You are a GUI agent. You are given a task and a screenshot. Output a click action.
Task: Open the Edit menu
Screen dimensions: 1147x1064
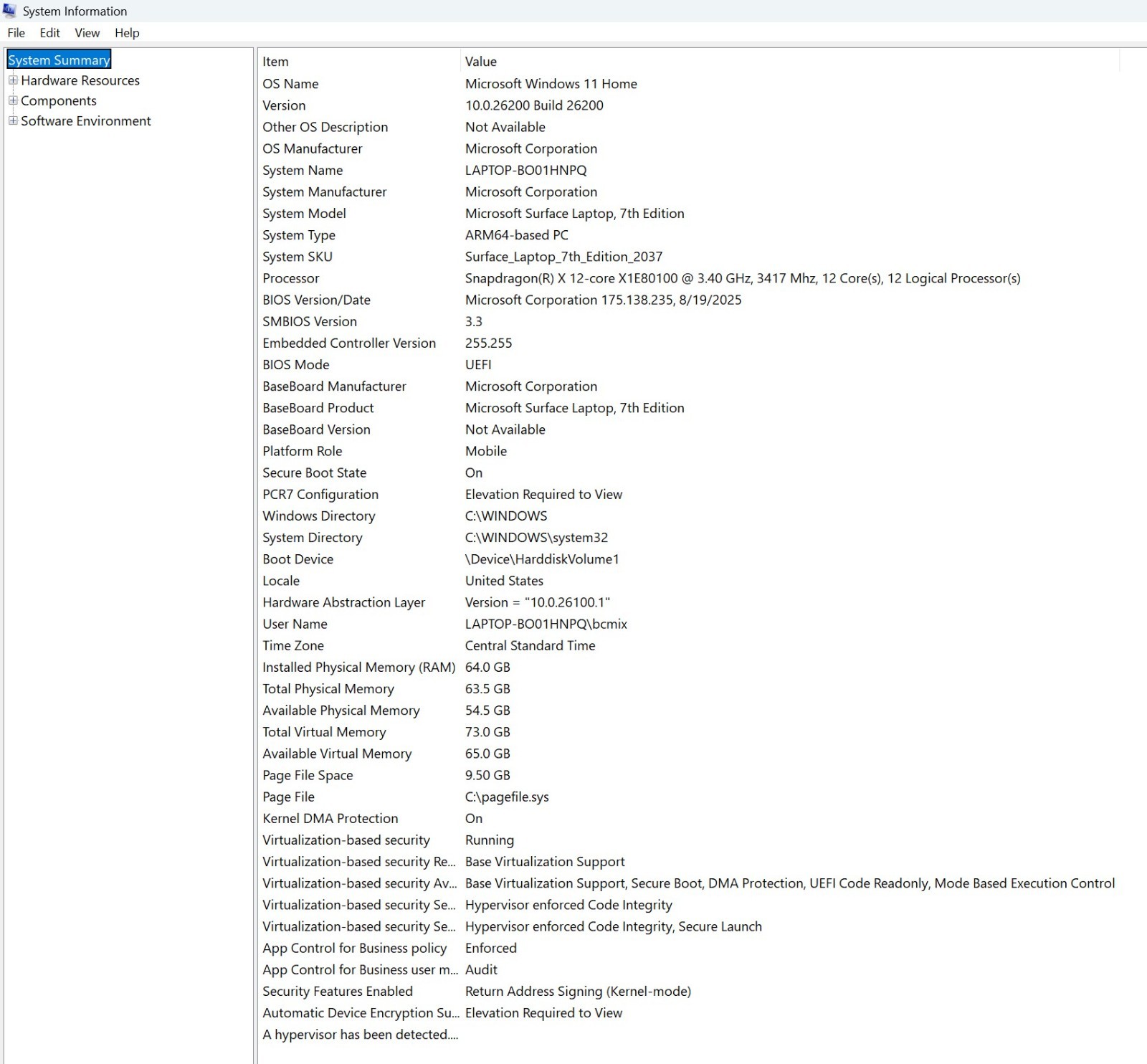click(x=49, y=33)
